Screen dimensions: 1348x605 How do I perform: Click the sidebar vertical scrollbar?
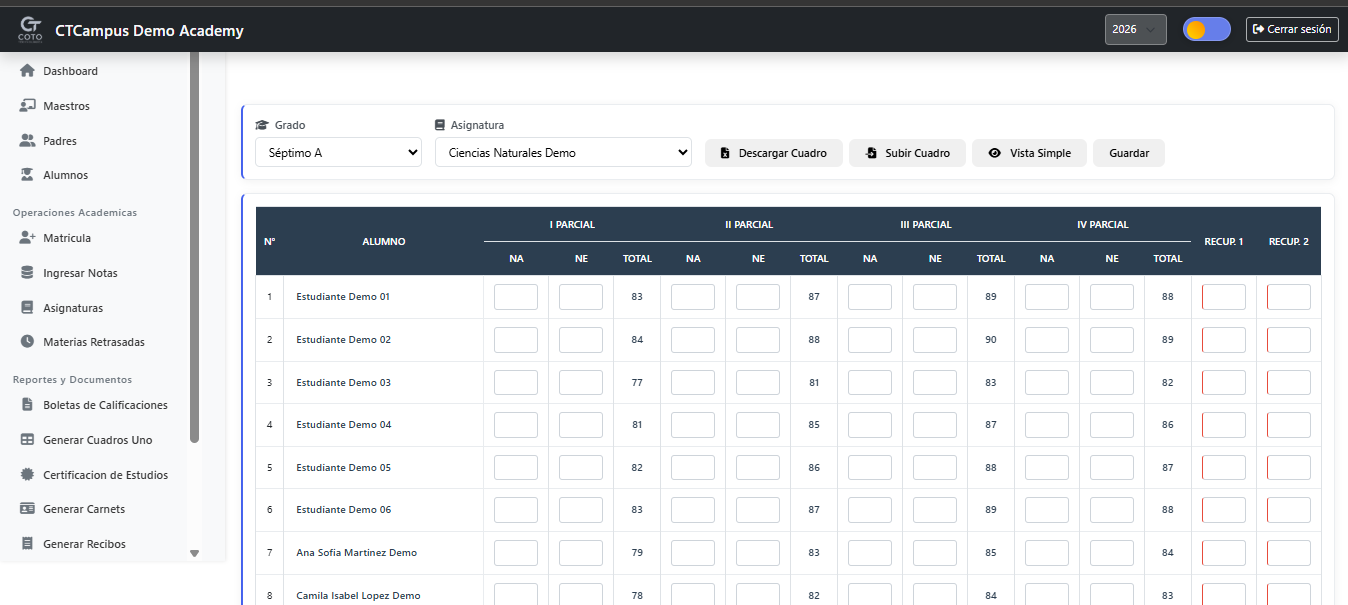coord(194,248)
